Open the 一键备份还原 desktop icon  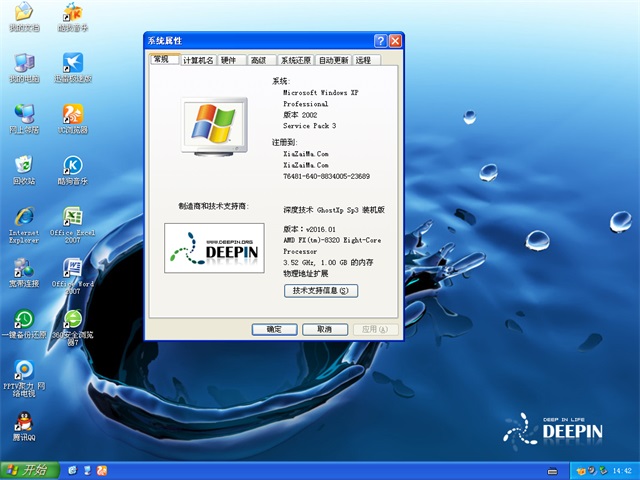[22, 321]
